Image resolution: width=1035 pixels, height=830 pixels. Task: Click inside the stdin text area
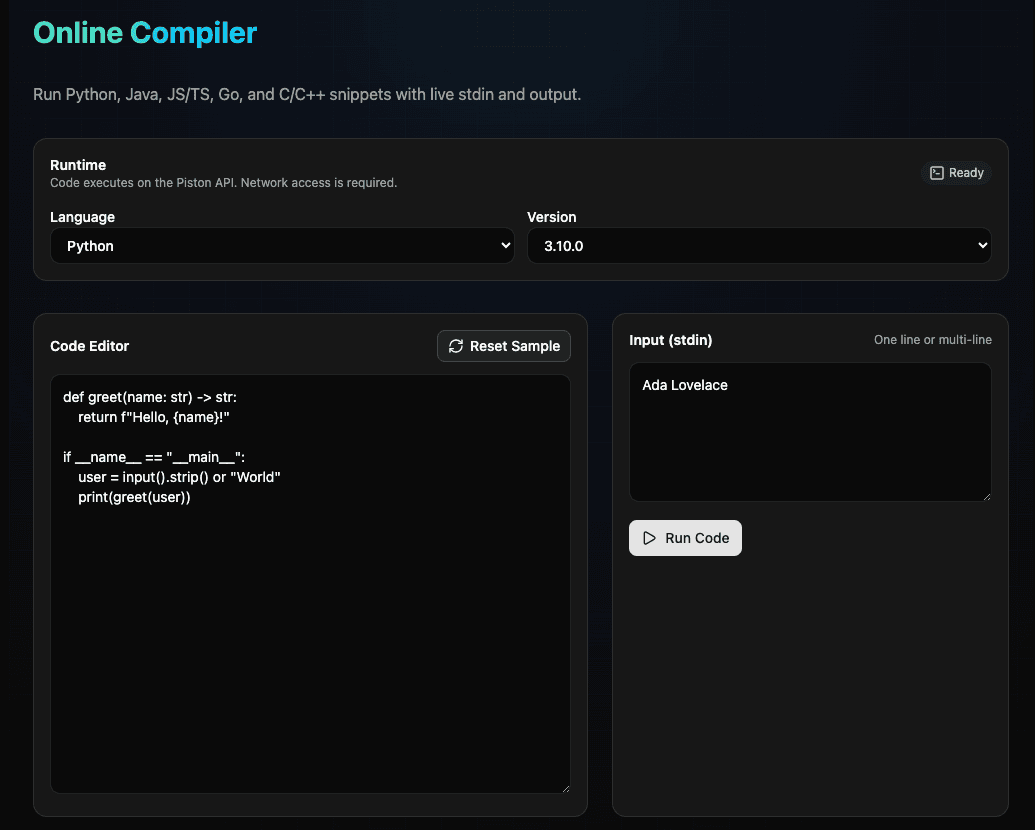pyautogui.click(x=808, y=430)
